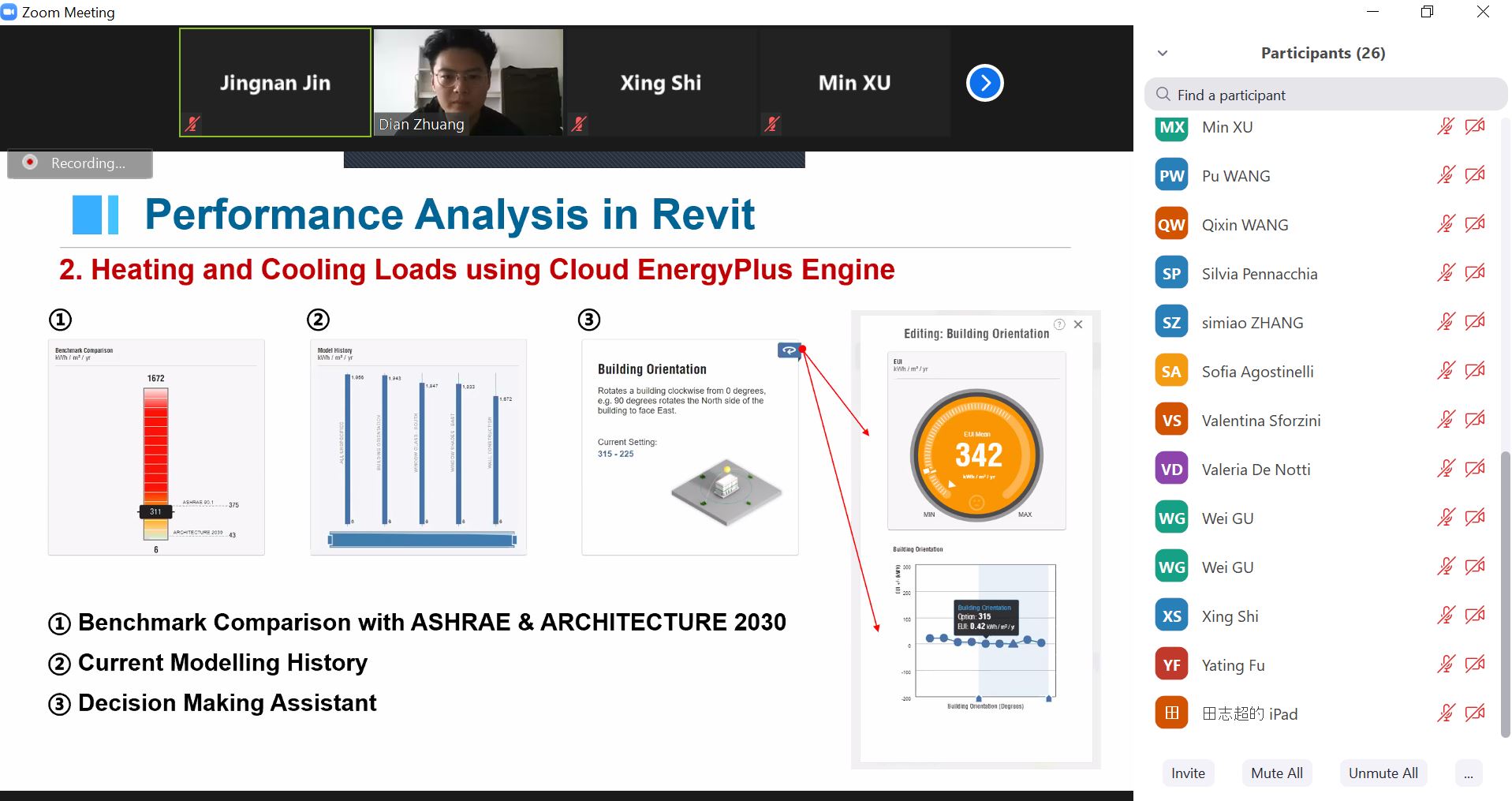
Task: Click Pu WANG's video-off camera icon
Action: (1474, 176)
